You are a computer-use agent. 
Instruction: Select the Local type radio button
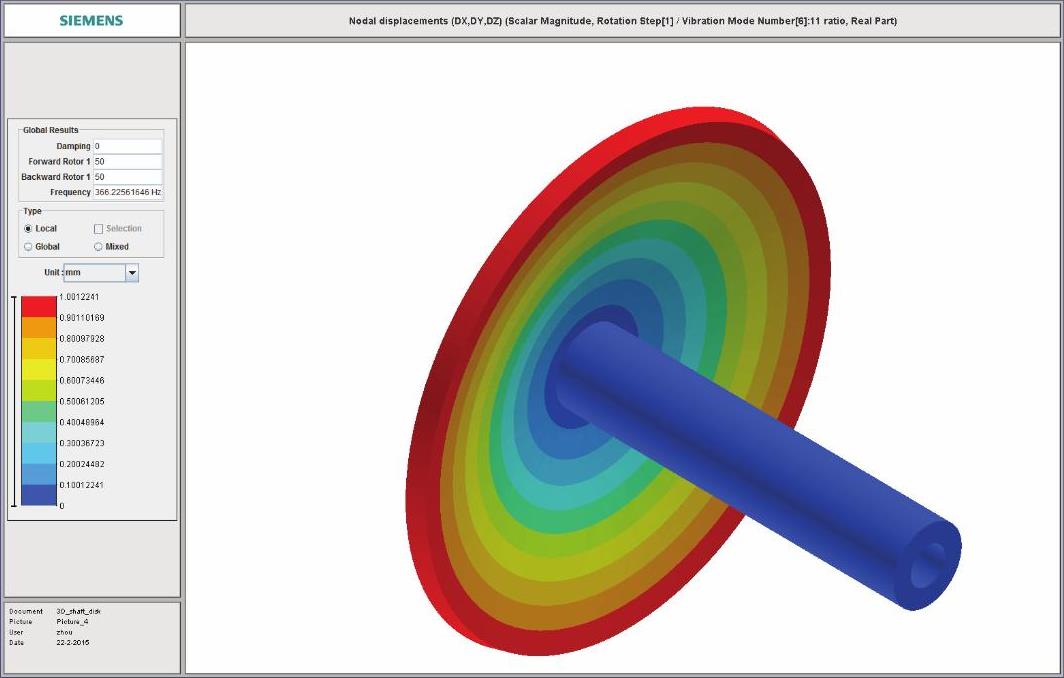pos(28,229)
